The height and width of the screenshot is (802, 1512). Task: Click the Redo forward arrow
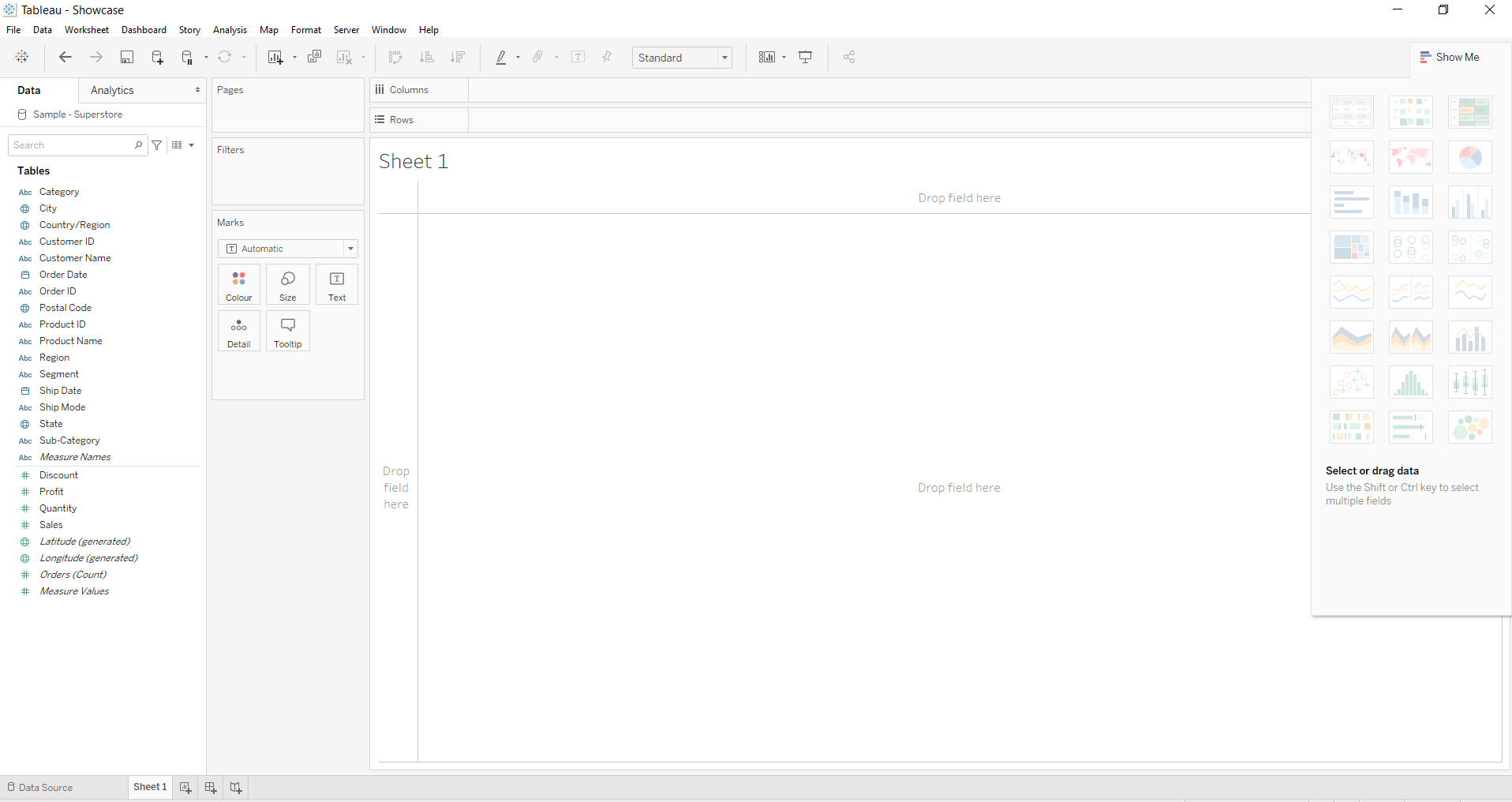click(x=96, y=57)
